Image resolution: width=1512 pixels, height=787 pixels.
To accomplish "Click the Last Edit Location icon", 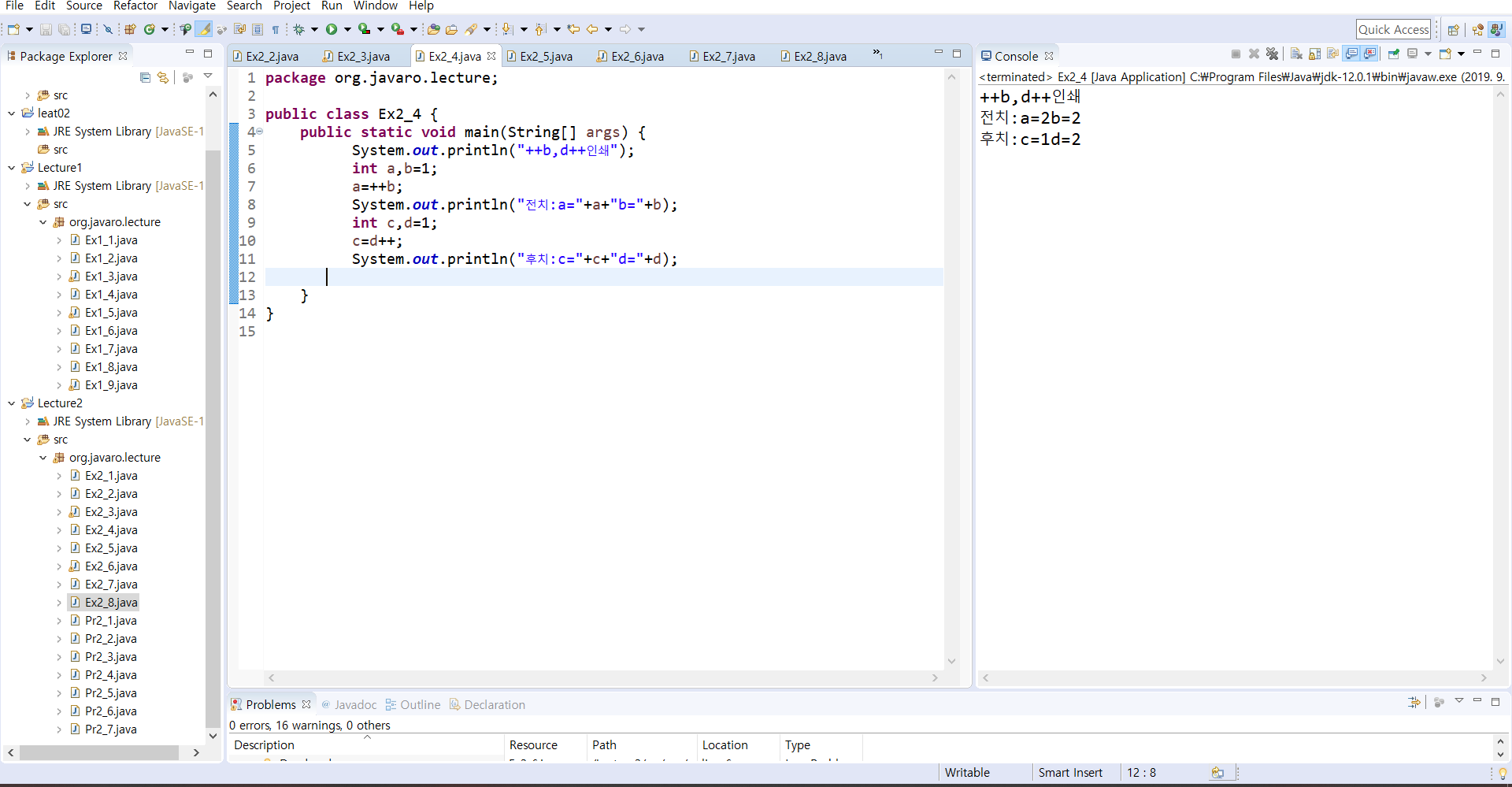I will (x=573, y=29).
